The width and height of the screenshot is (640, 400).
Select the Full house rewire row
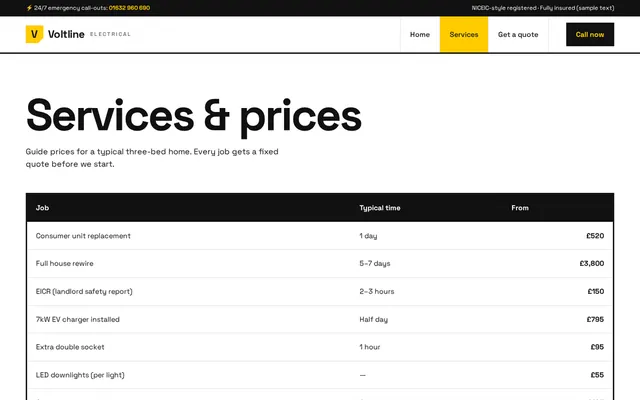320,264
